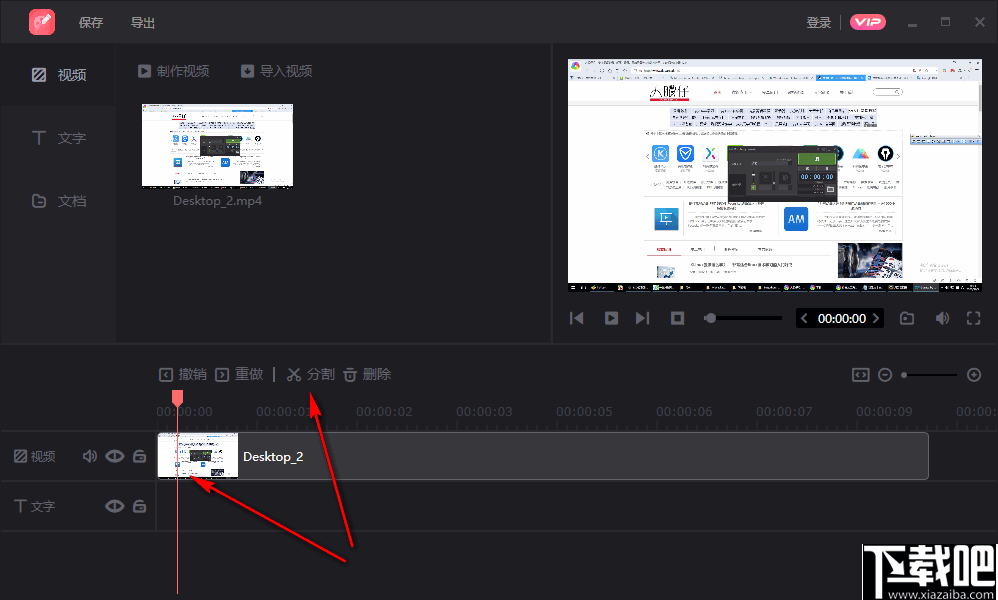Open the timecode stepper forward arrow
This screenshot has height=600, width=998.
click(876, 317)
